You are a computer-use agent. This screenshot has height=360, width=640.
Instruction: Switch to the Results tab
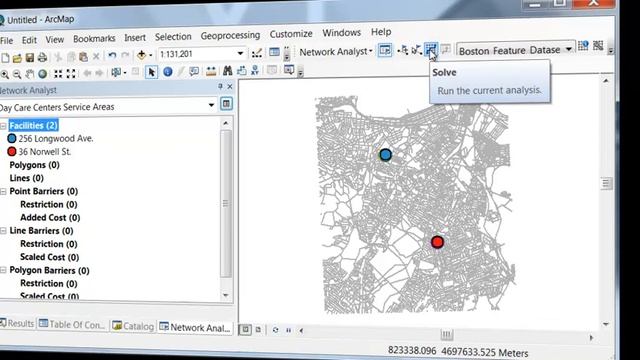(x=17, y=324)
